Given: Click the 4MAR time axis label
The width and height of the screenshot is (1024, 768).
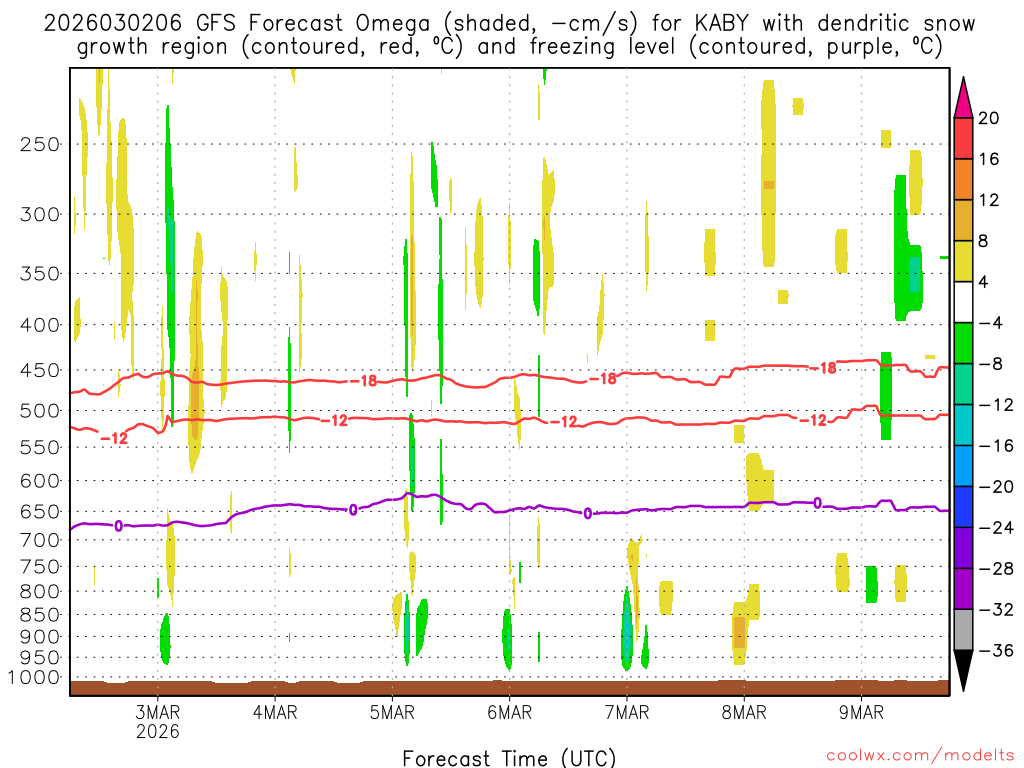Looking at the screenshot, I should 275,712.
